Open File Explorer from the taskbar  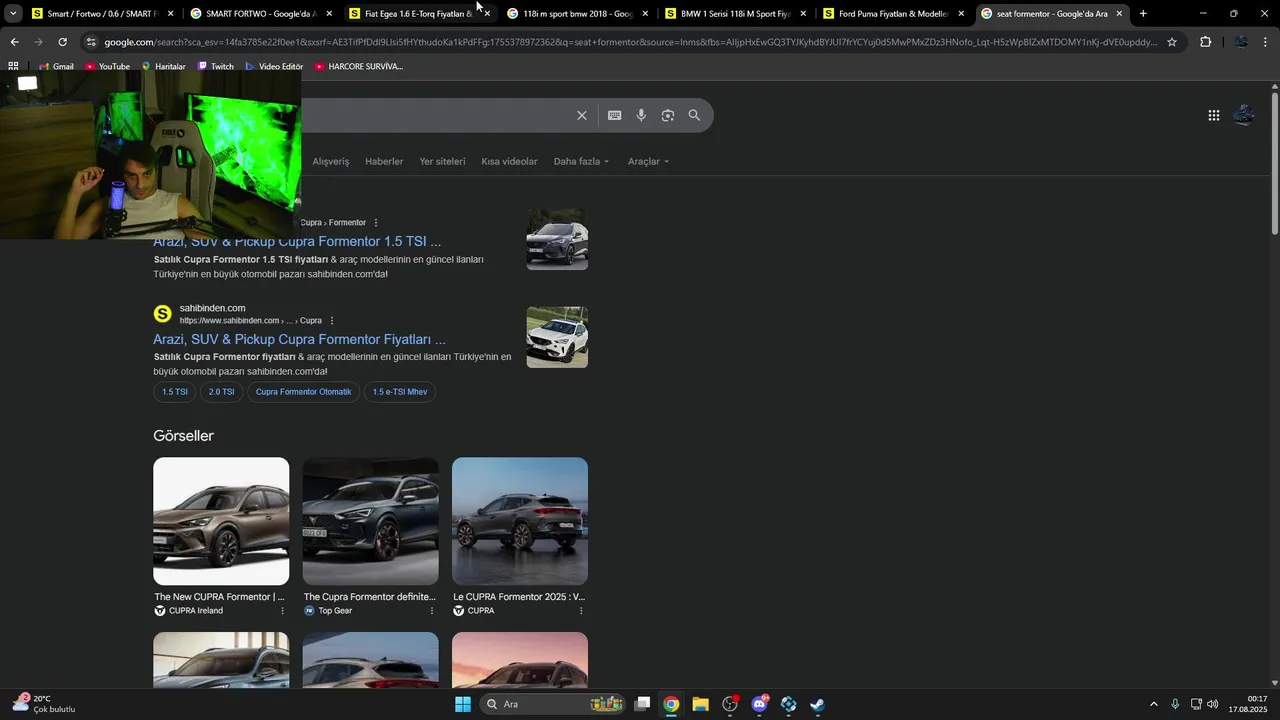tap(700, 704)
